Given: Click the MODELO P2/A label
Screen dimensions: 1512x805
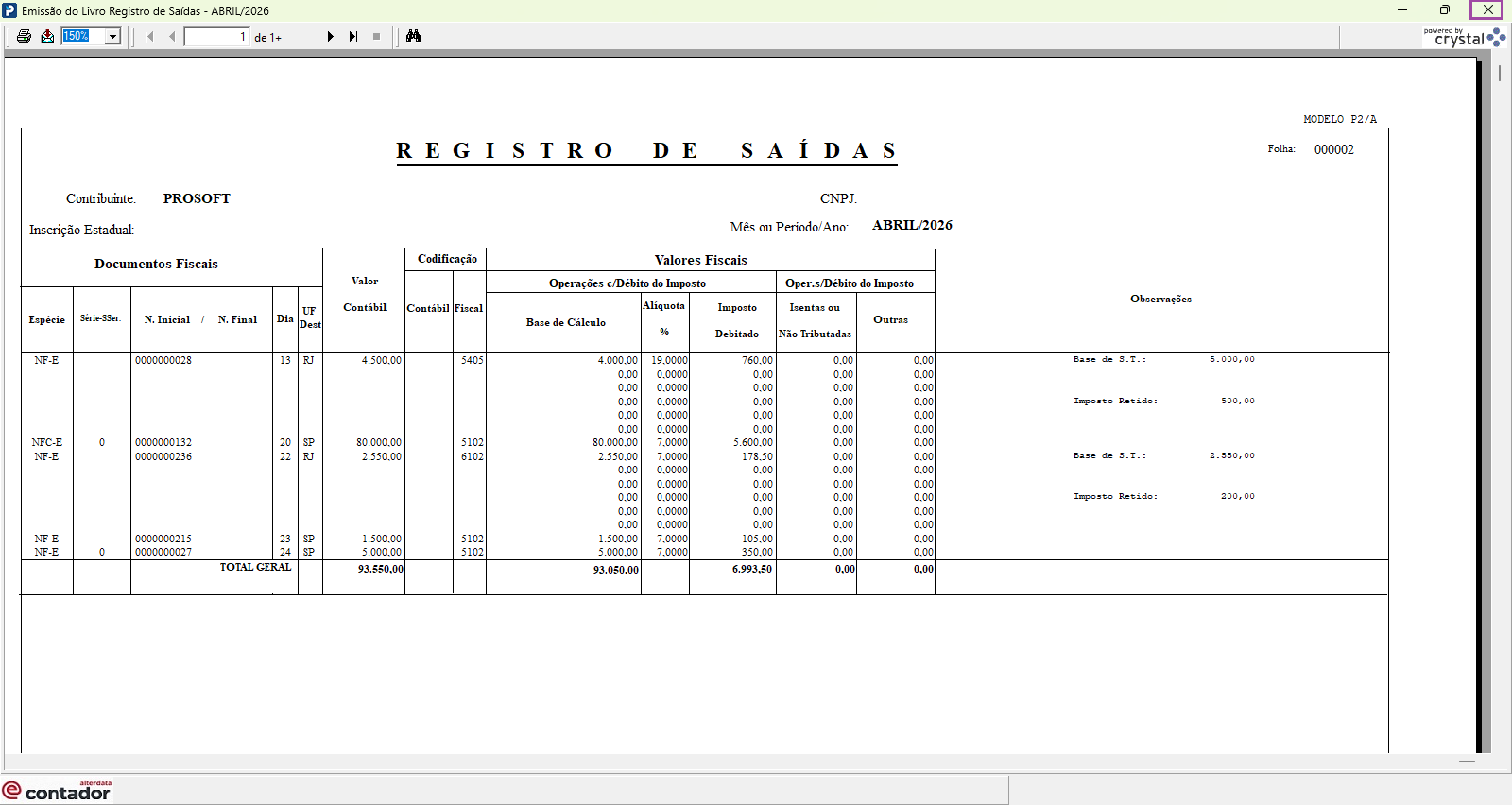Looking at the screenshot, I should [1340, 119].
